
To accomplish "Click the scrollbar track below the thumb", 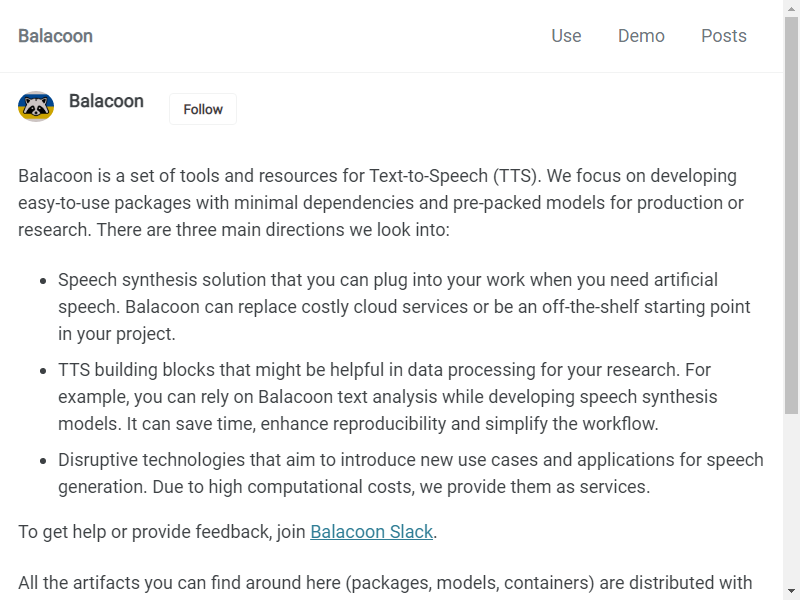I will [791, 500].
